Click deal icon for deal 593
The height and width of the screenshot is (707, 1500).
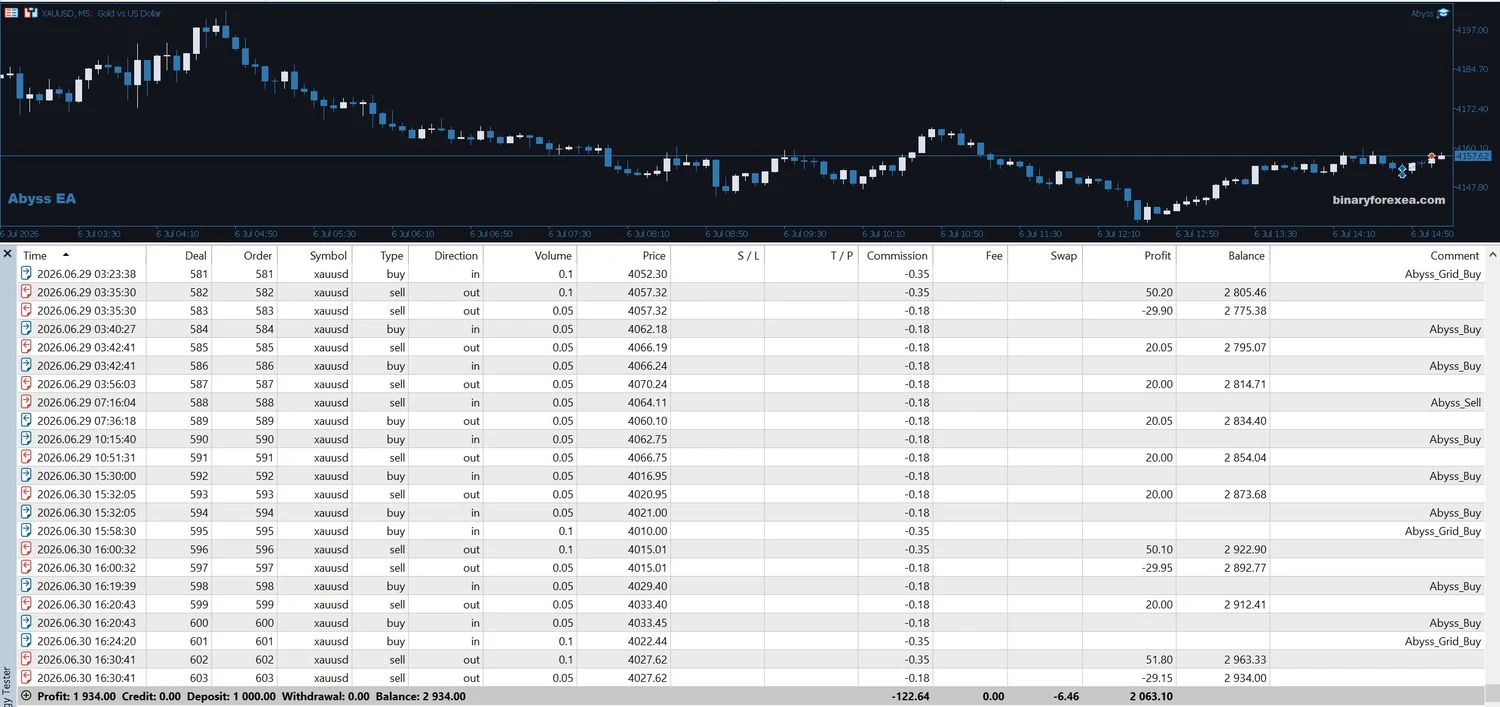pyautogui.click(x=27, y=494)
